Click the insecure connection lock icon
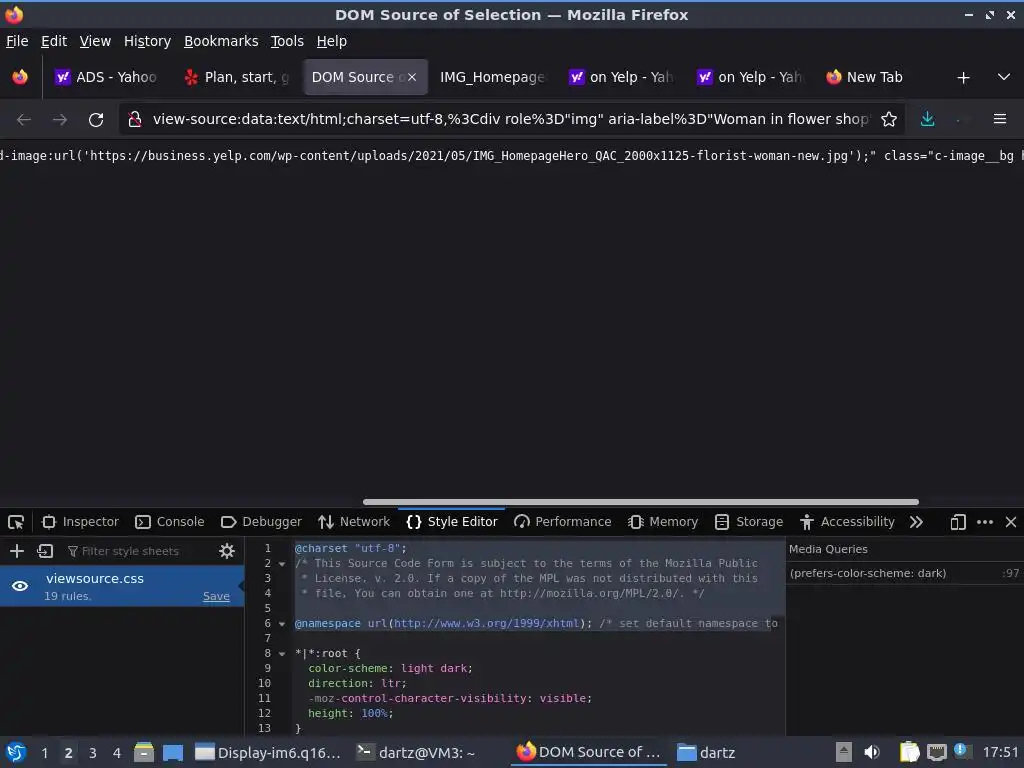The width and height of the screenshot is (1024, 768). [x=135, y=120]
